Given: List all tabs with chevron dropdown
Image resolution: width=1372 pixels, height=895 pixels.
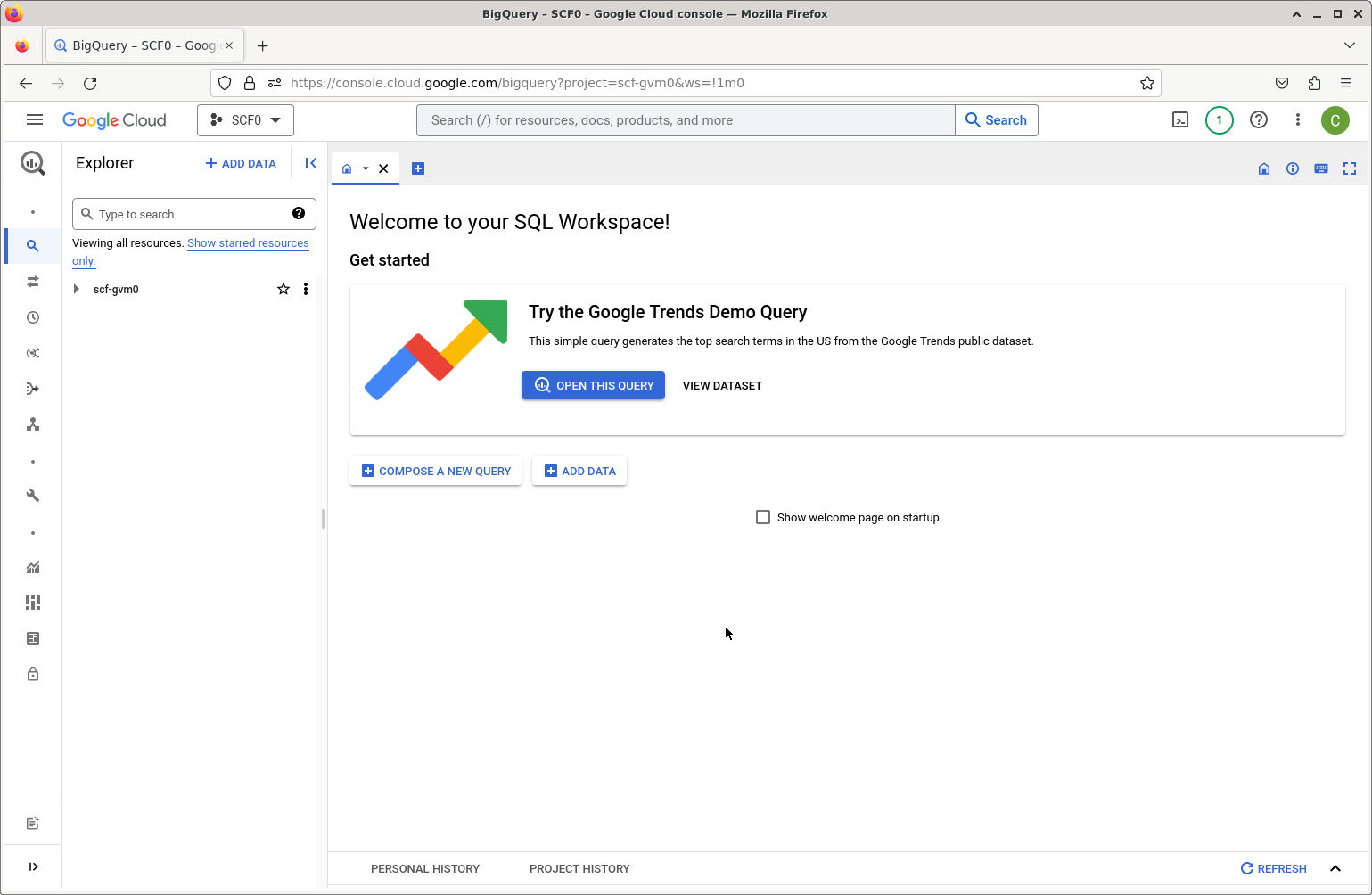Looking at the screenshot, I should [1350, 45].
